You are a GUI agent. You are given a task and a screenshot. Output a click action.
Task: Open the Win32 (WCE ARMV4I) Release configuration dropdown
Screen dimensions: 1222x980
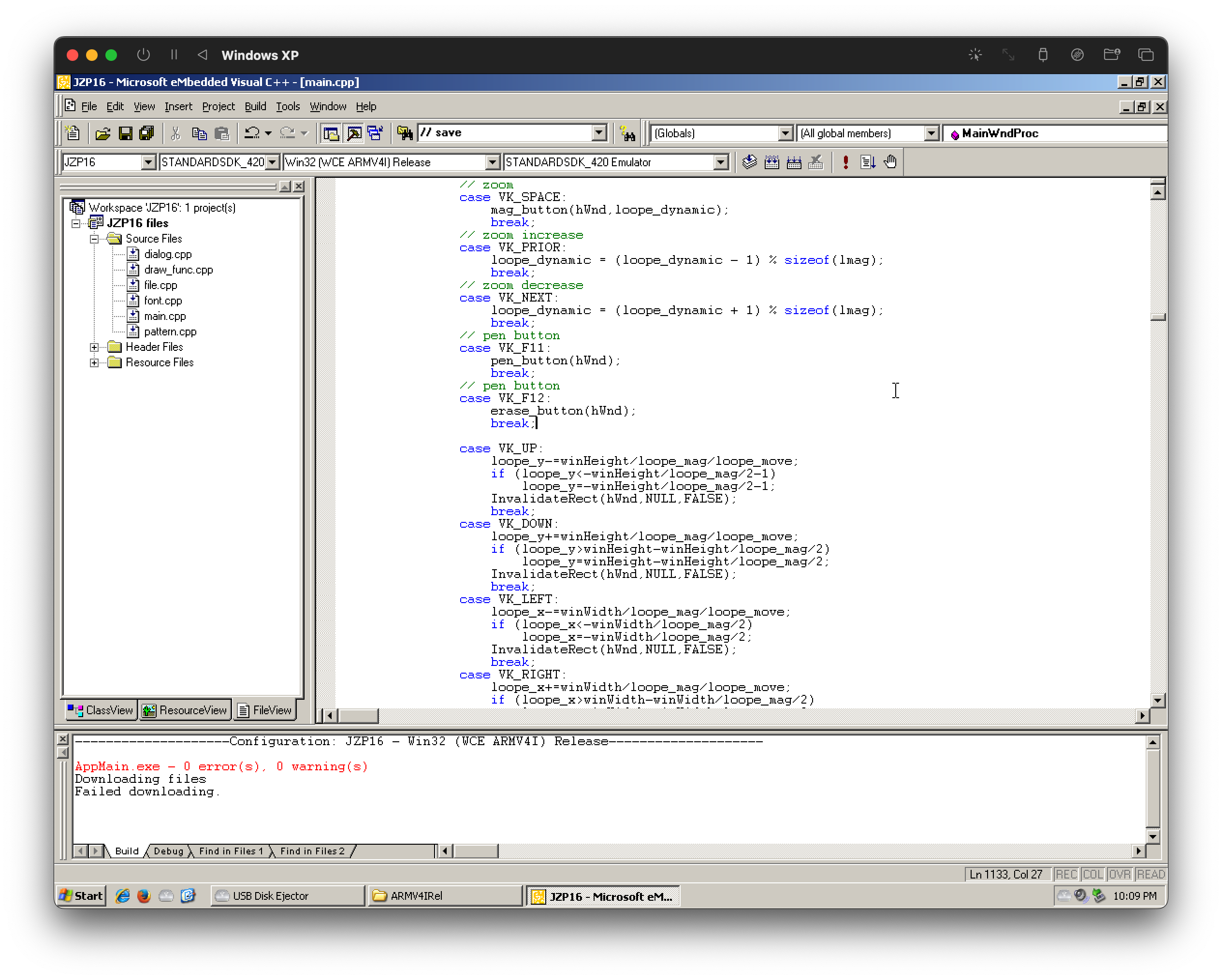click(492, 162)
